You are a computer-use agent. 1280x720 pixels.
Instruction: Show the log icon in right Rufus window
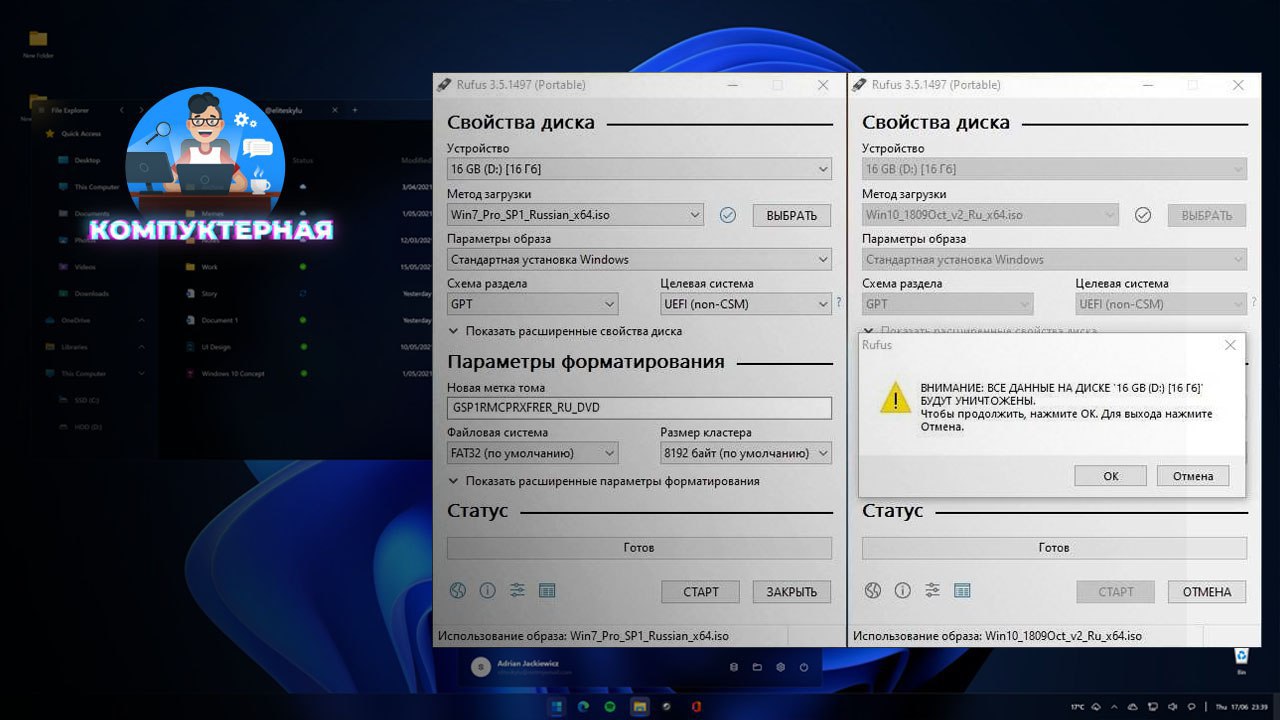pos(962,591)
